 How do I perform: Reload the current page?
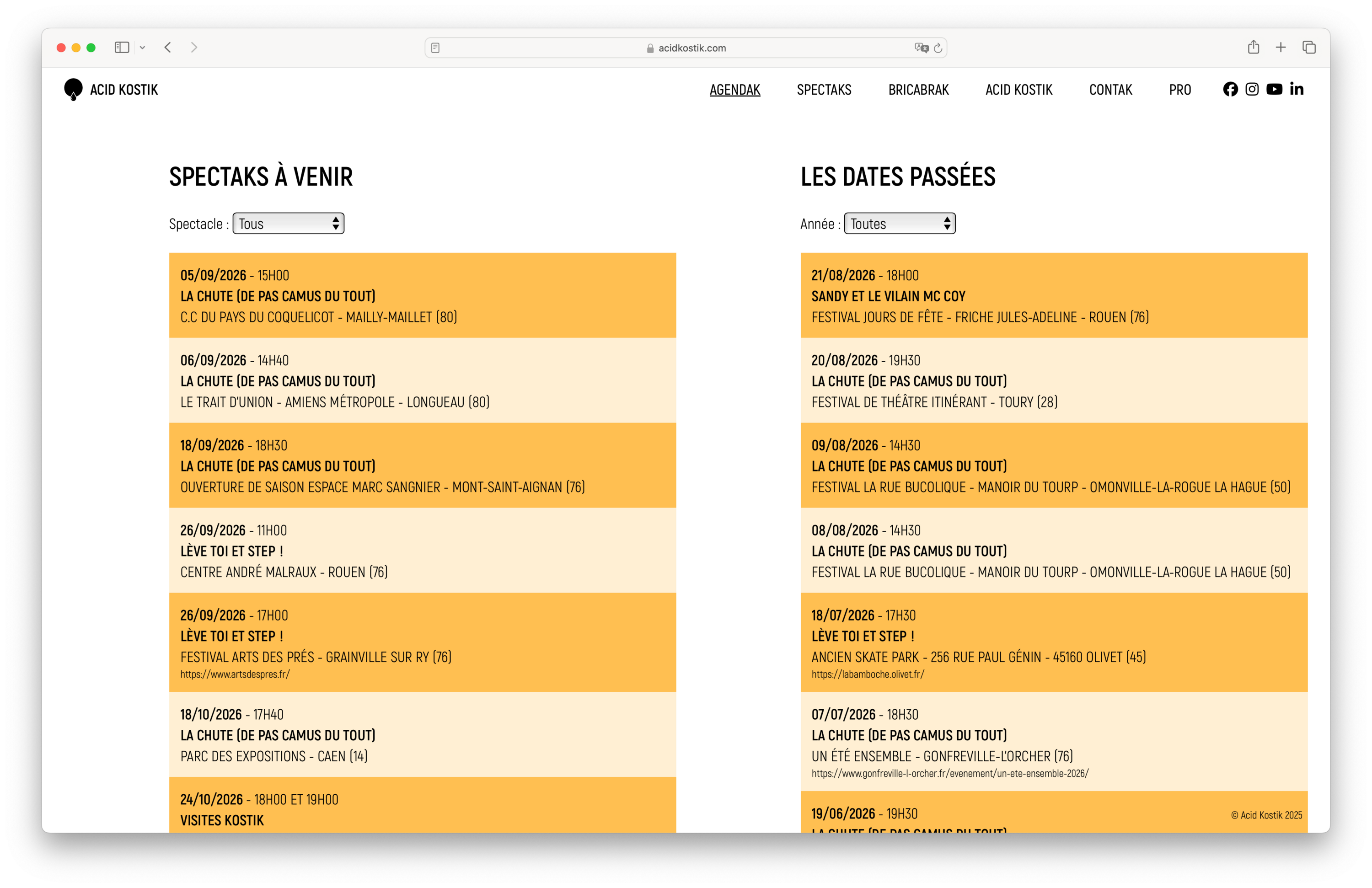pyautogui.click(x=938, y=48)
